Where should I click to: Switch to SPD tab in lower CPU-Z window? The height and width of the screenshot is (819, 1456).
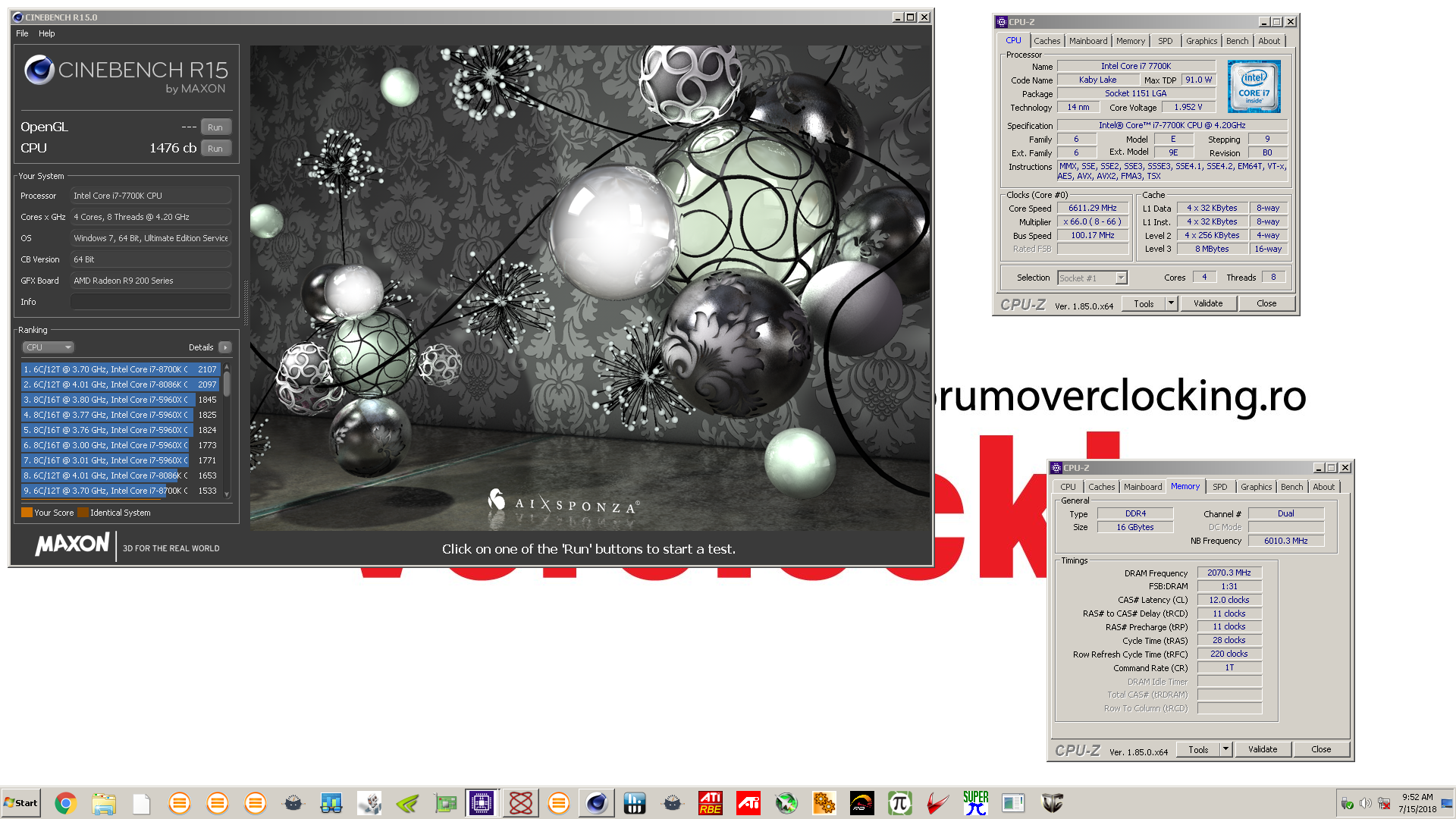click(x=1220, y=487)
